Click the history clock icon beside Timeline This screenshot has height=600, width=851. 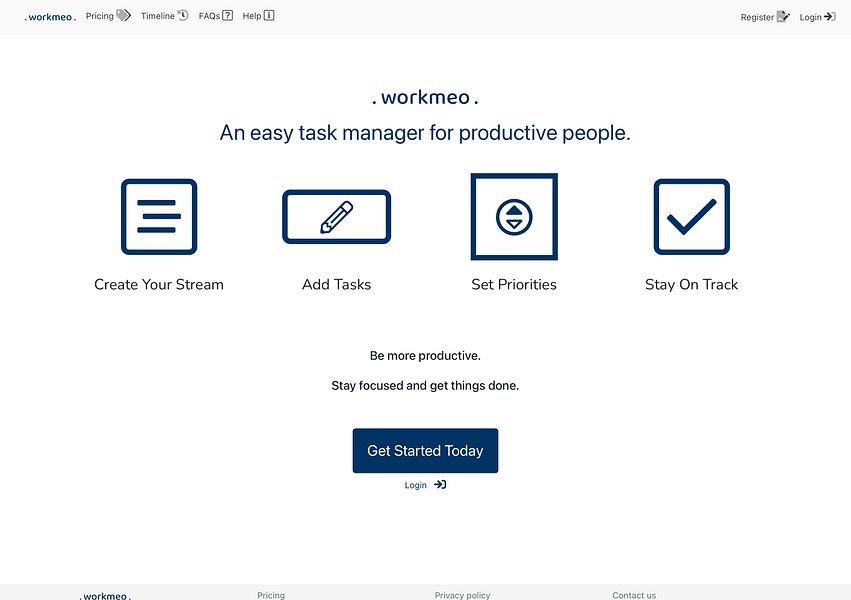[183, 15]
